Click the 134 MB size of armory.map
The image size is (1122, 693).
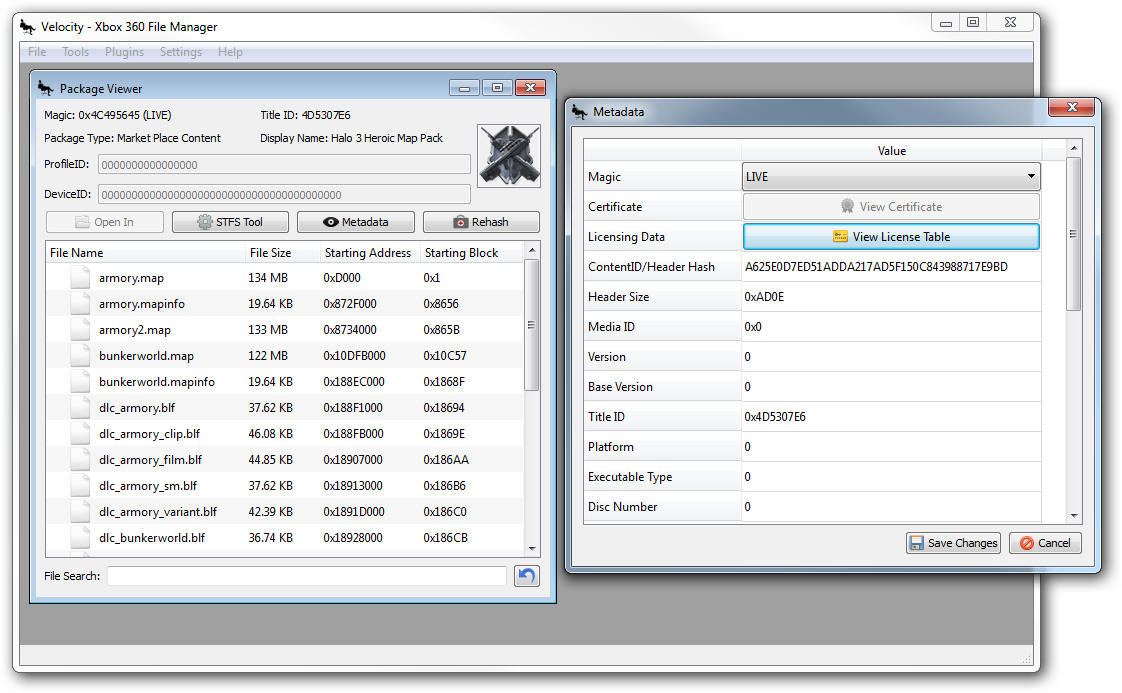[x=268, y=278]
